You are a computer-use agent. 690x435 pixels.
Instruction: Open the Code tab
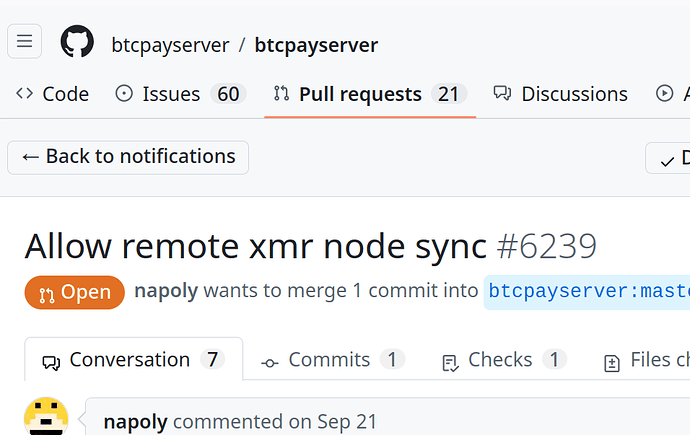[53, 94]
